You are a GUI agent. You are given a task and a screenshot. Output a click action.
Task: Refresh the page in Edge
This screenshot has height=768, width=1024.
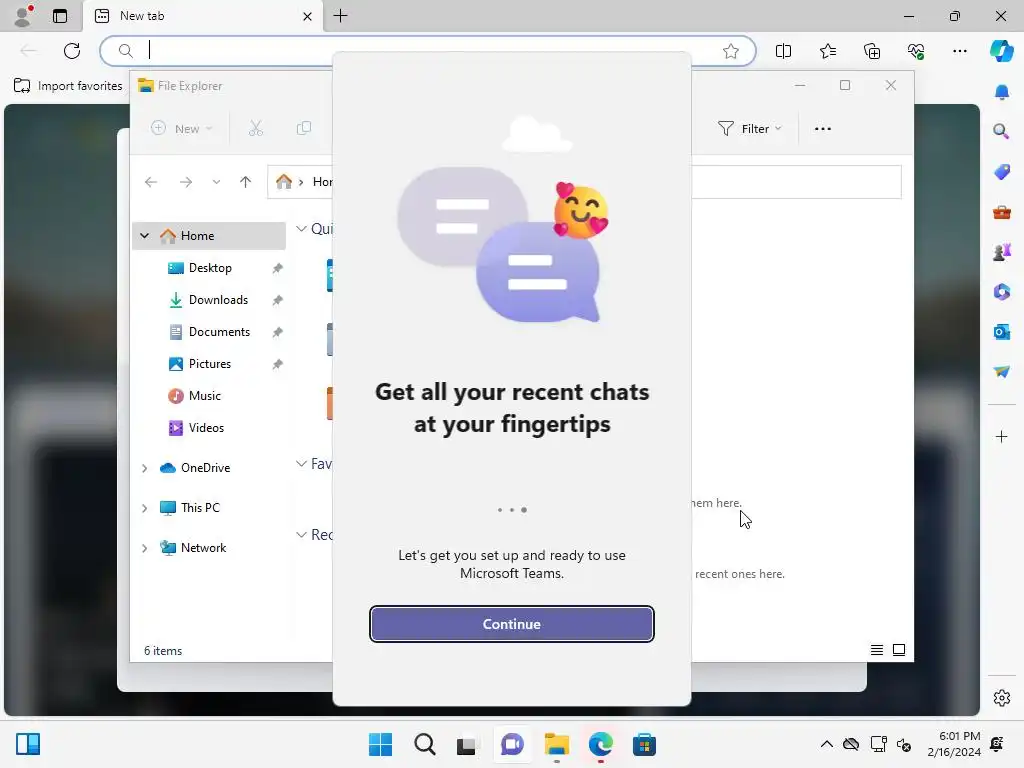click(72, 51)
